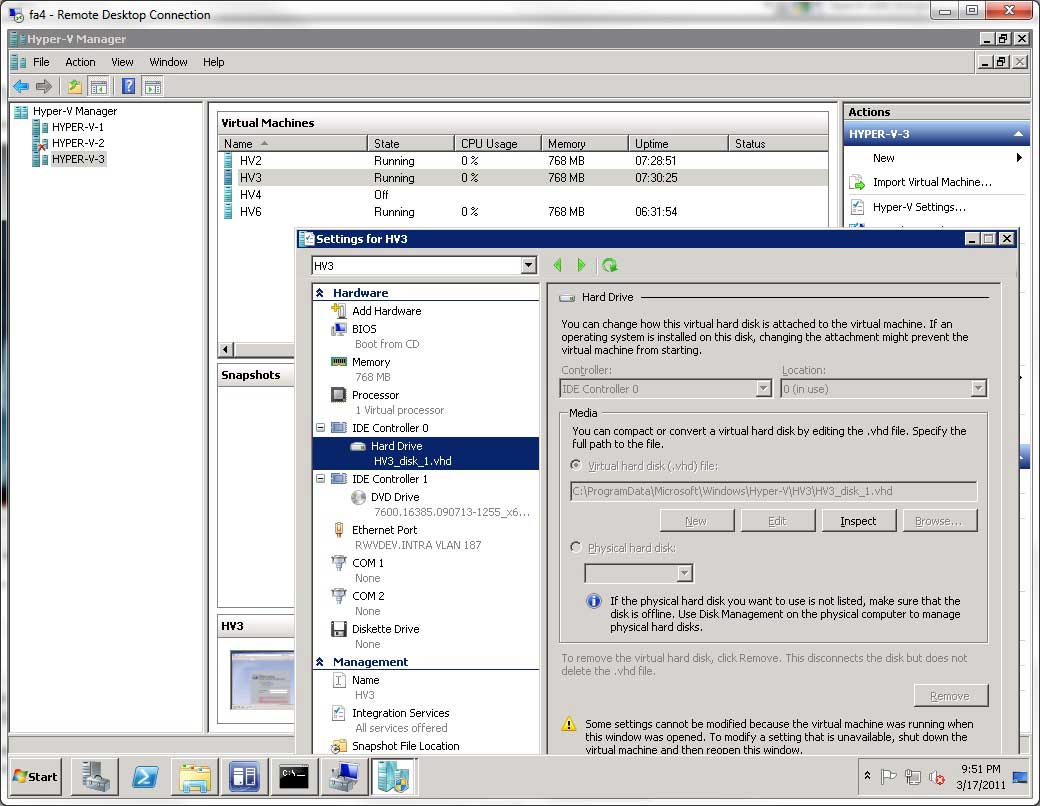
Task: Show hidden tray icons arrow
Action: coord(867,775)
